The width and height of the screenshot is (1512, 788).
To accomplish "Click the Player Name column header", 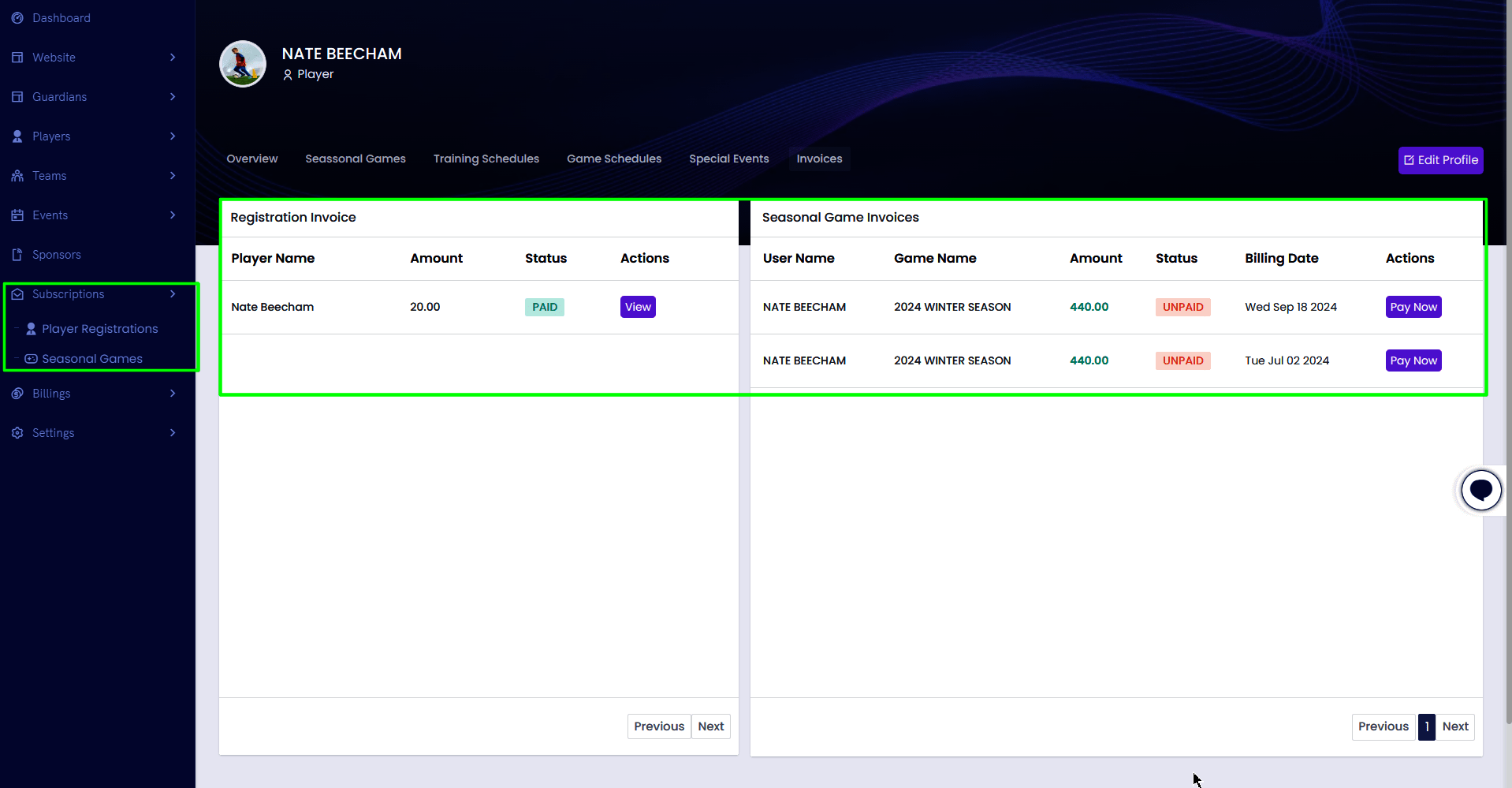I will [x=273, y=258].
